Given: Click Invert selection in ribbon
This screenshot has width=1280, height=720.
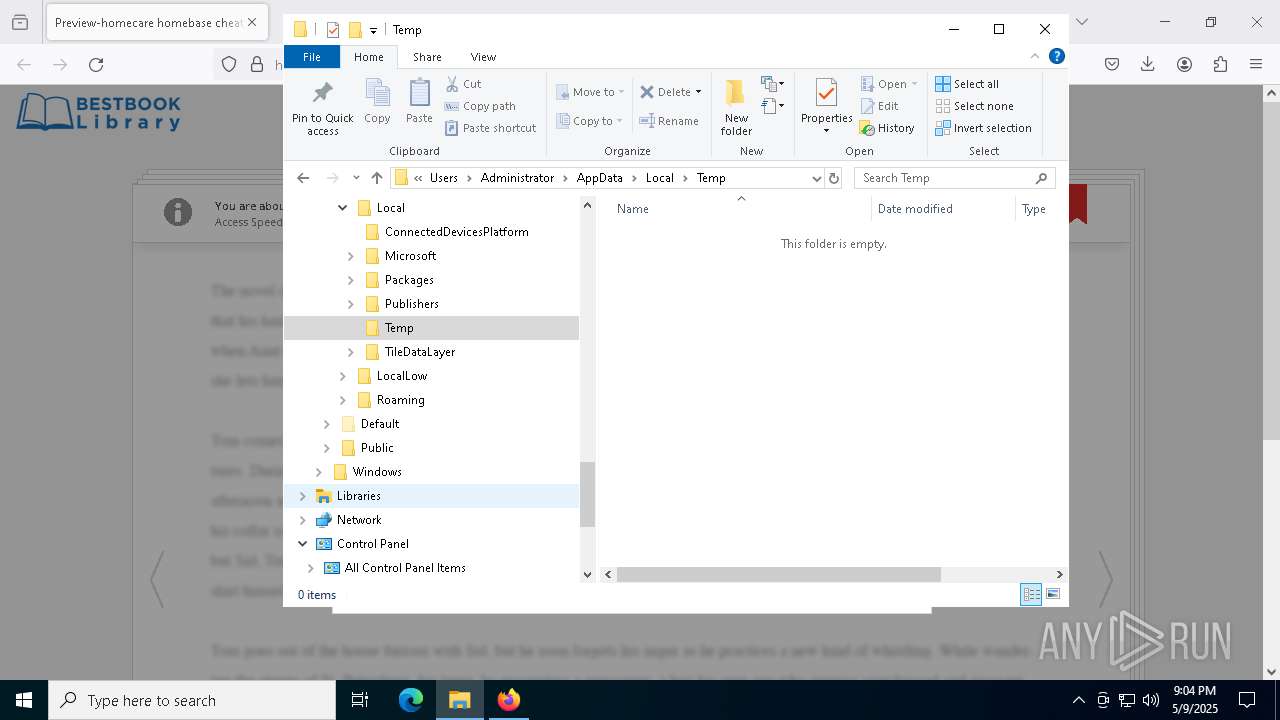Looking at the screenshot, I should coord(983,128).
